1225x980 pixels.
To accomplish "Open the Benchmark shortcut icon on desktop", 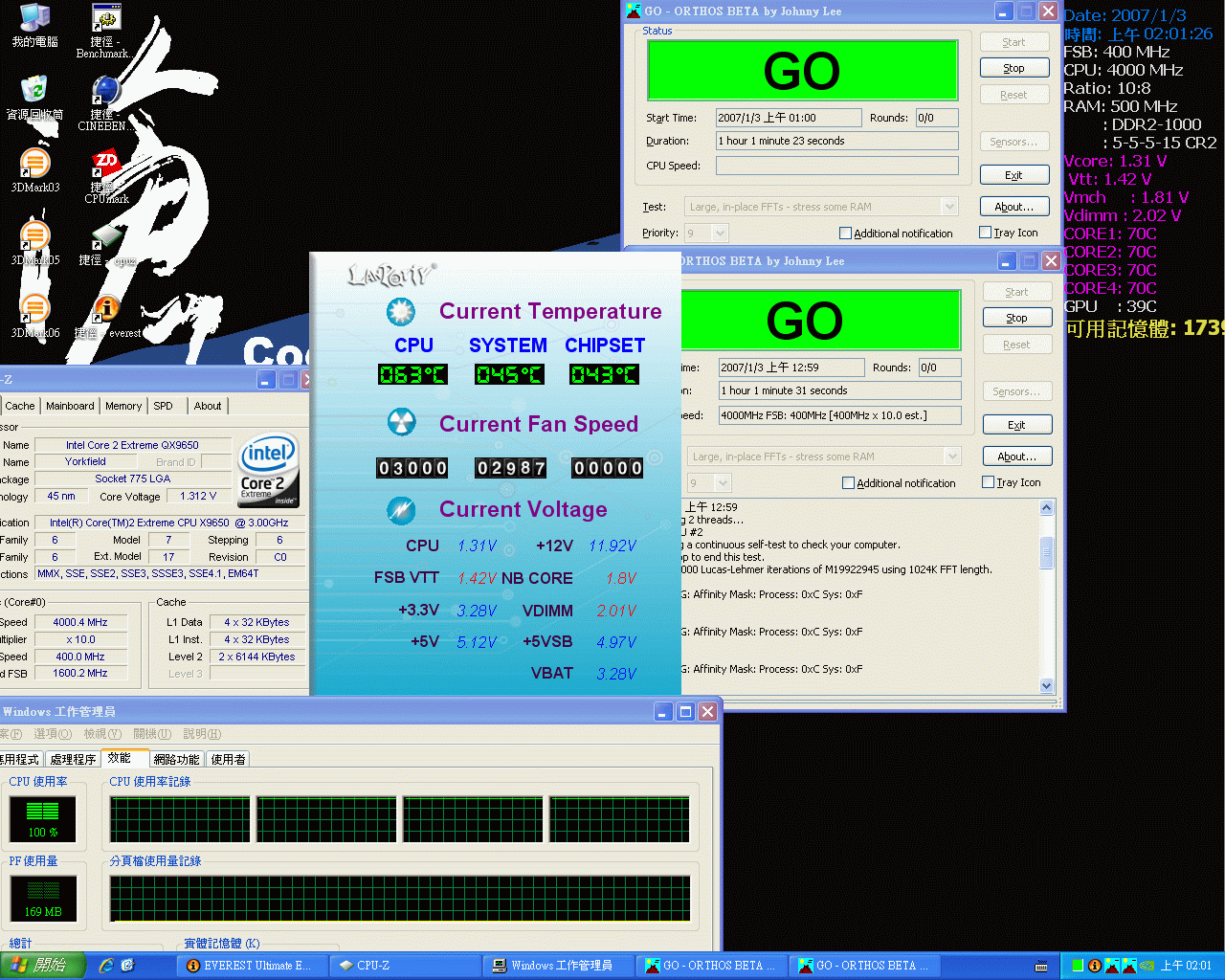I will point(105,19).
